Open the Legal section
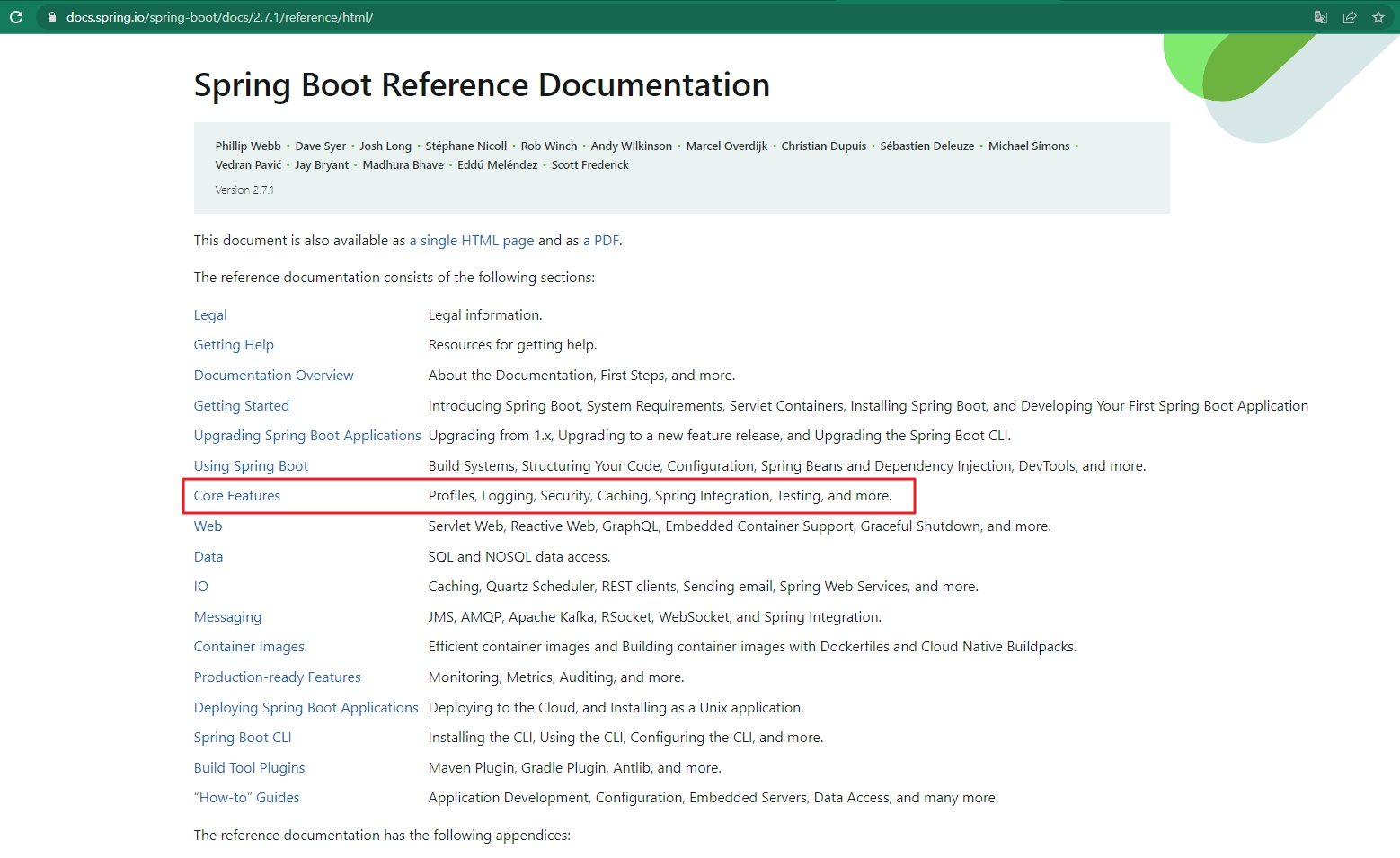 point(210,315)
